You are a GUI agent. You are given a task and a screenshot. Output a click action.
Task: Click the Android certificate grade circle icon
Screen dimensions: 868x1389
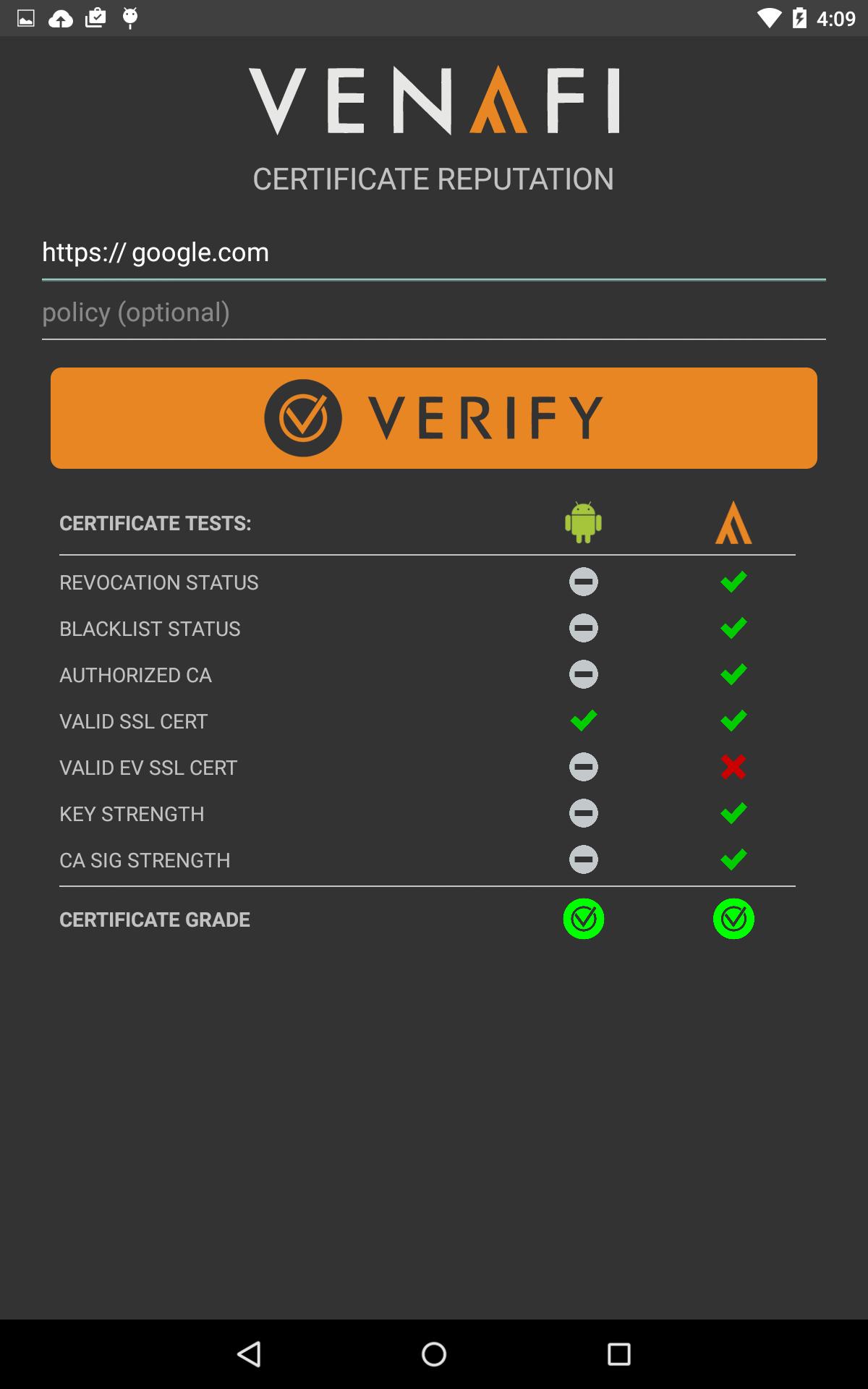click(x=584, y=919)
